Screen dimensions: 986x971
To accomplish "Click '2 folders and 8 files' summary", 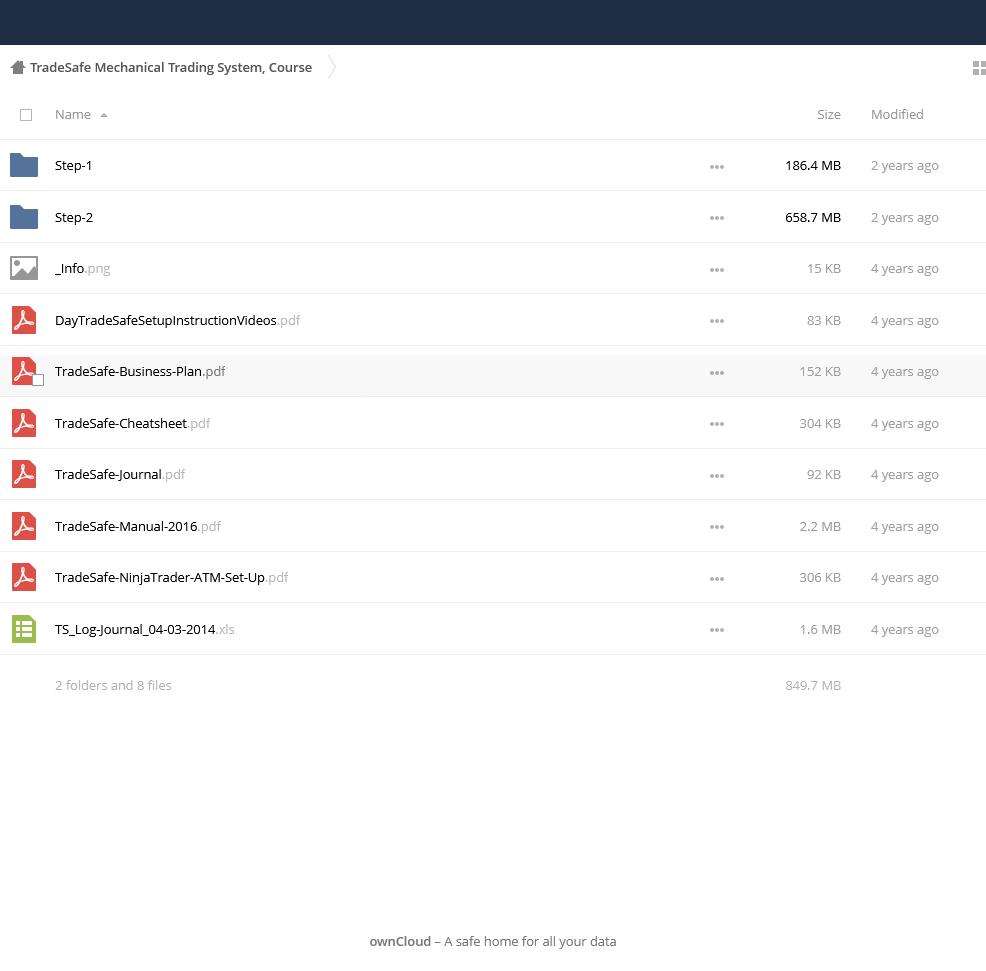I will point(113,685).
